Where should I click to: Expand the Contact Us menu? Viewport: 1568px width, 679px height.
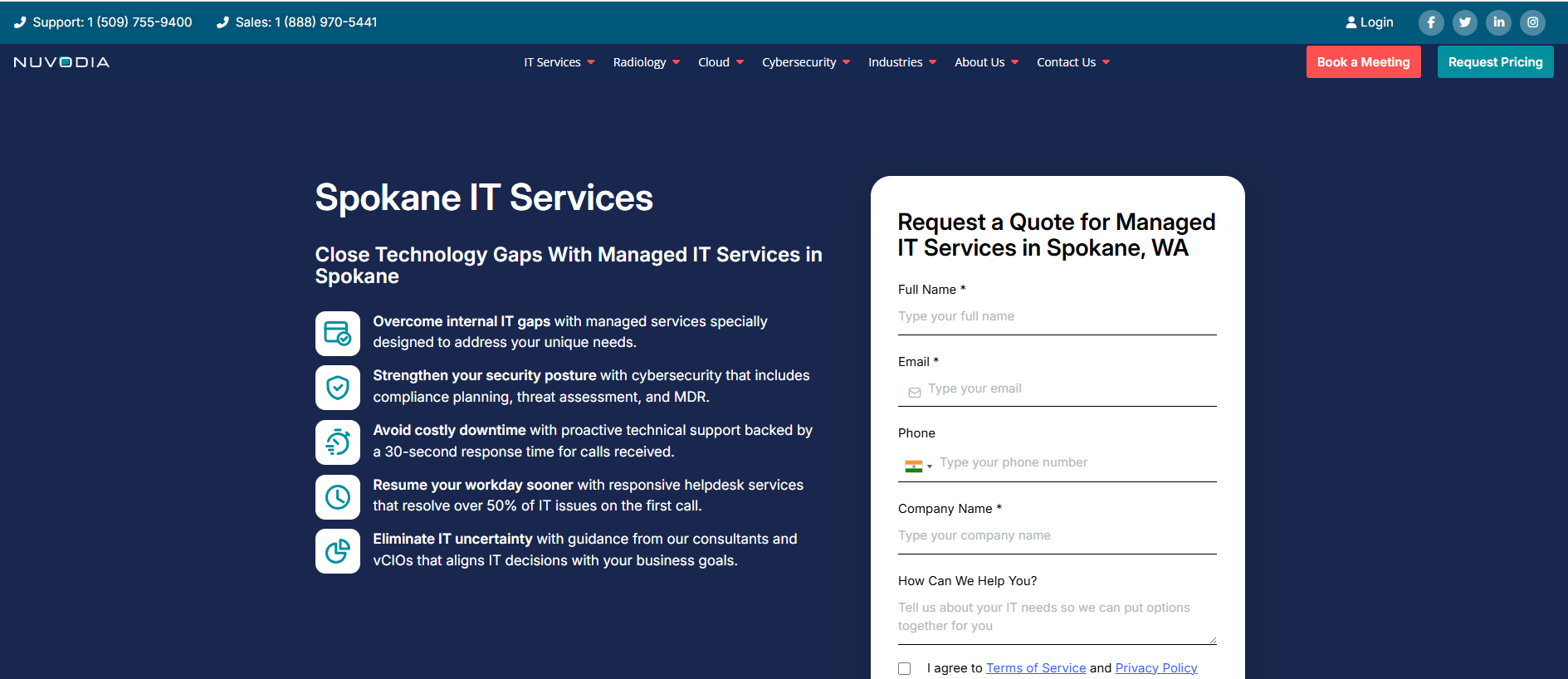tap(1073, 62)
